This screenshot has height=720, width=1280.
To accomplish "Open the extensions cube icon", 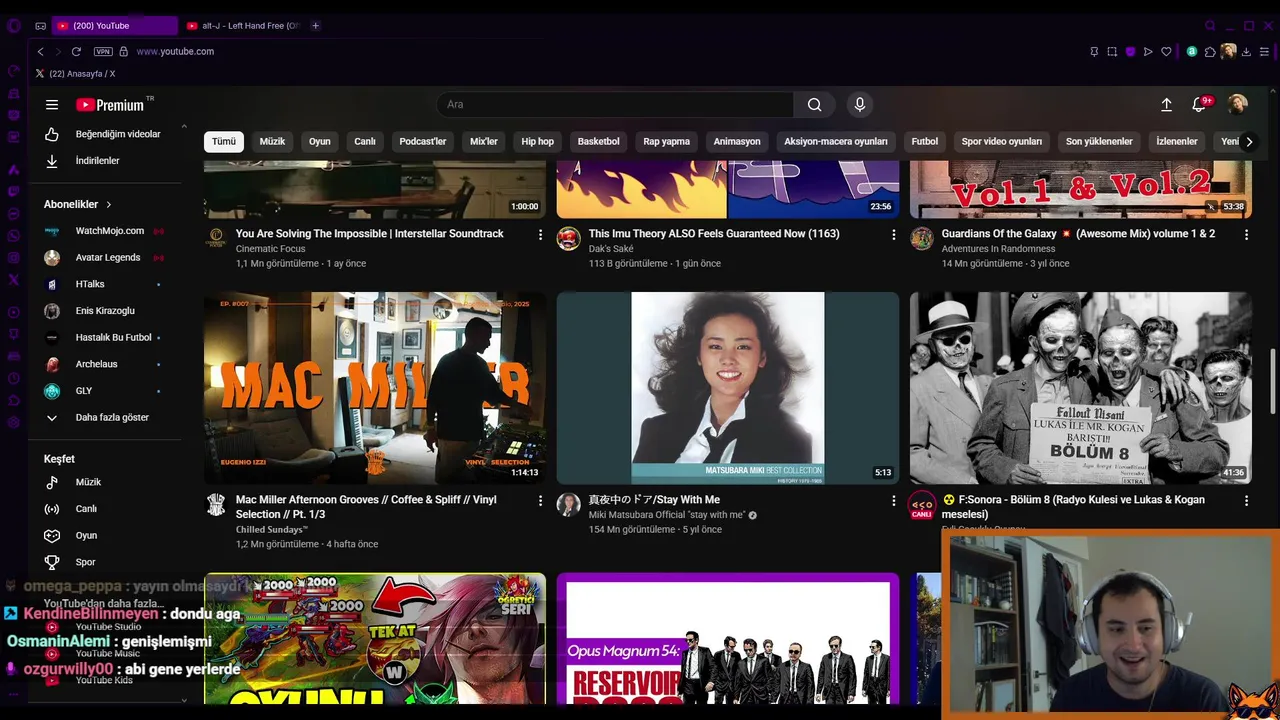I will tap(1210, 51).
